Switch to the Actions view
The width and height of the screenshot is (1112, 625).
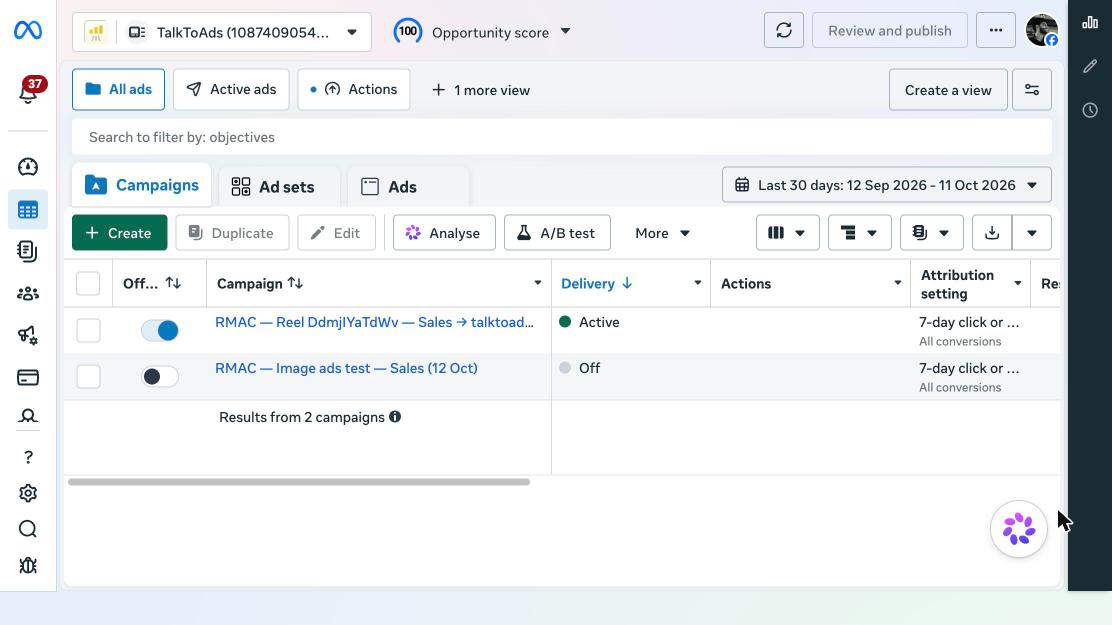(354, 89)
